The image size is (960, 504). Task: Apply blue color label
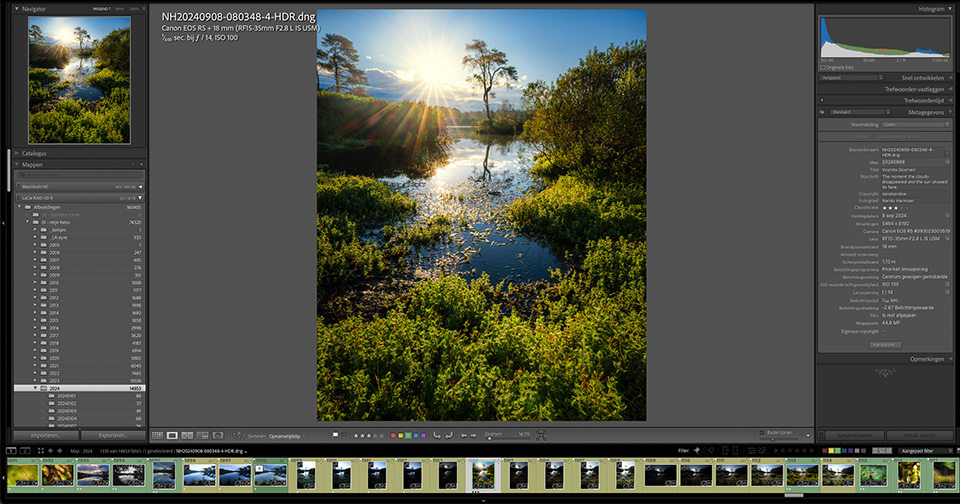tap(416, 435)
